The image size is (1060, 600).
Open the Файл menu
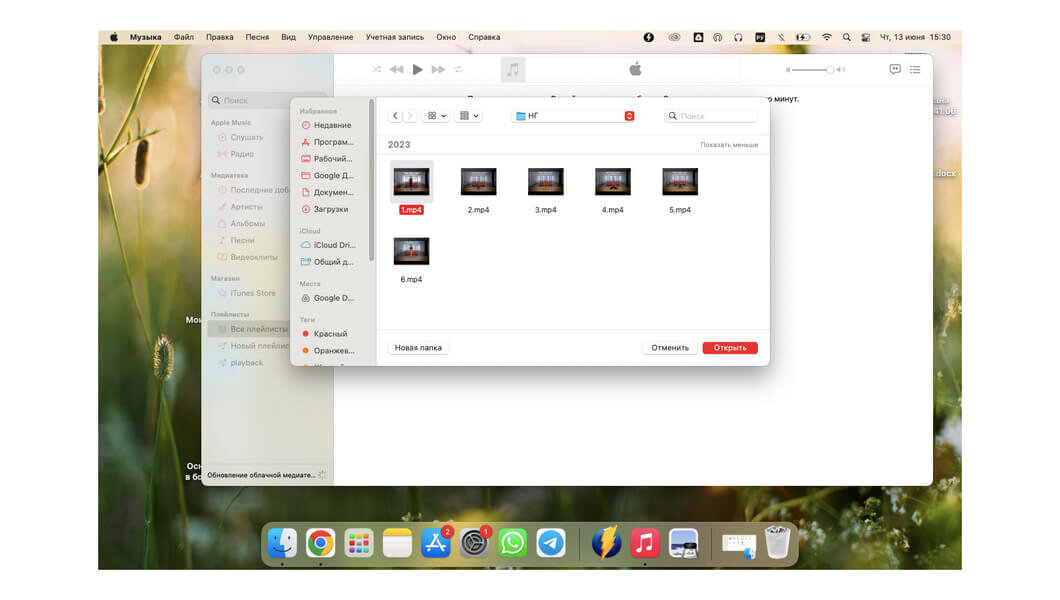click(183, 37)
